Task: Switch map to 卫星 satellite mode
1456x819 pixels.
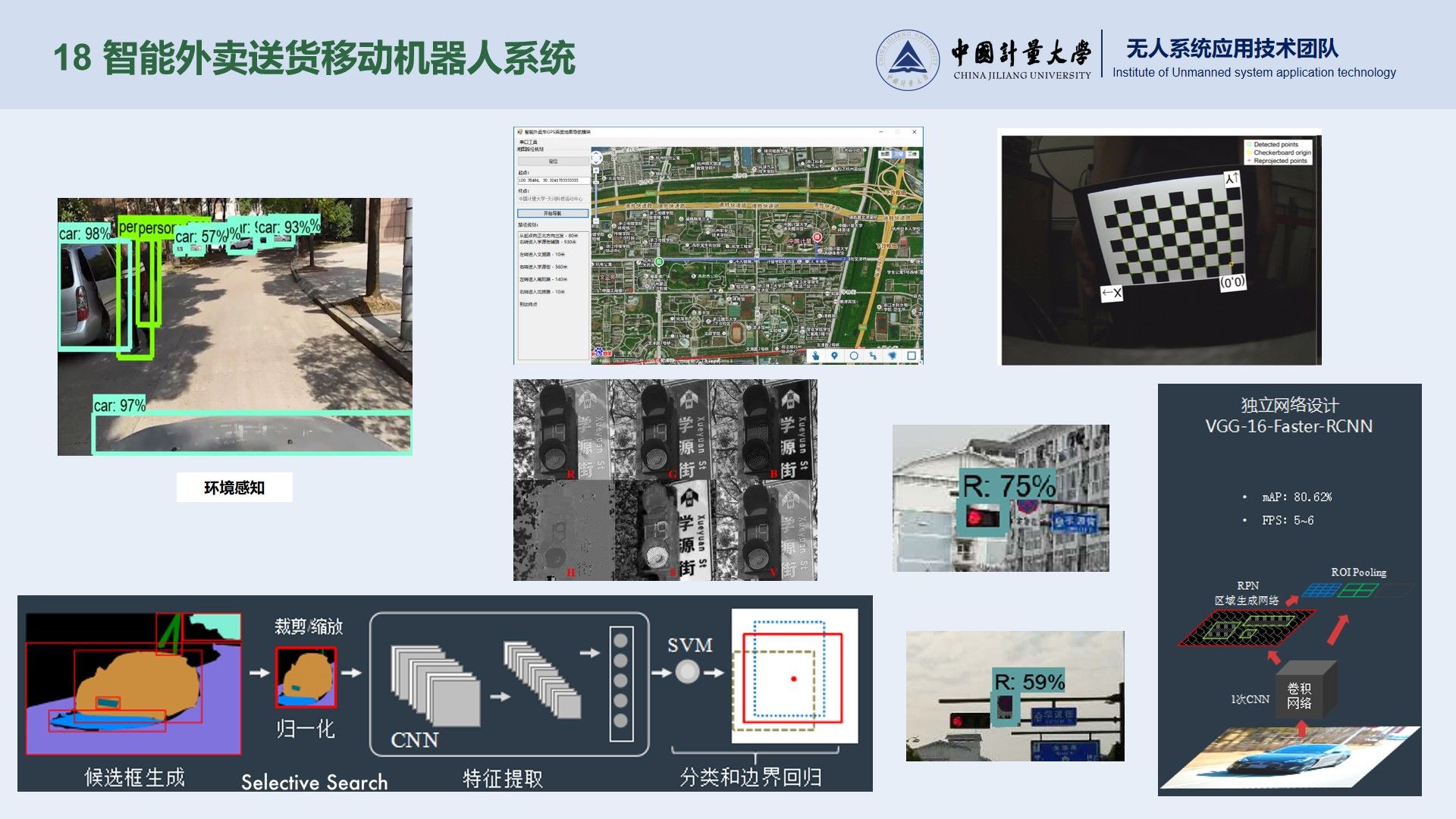Action: (899, 154)
